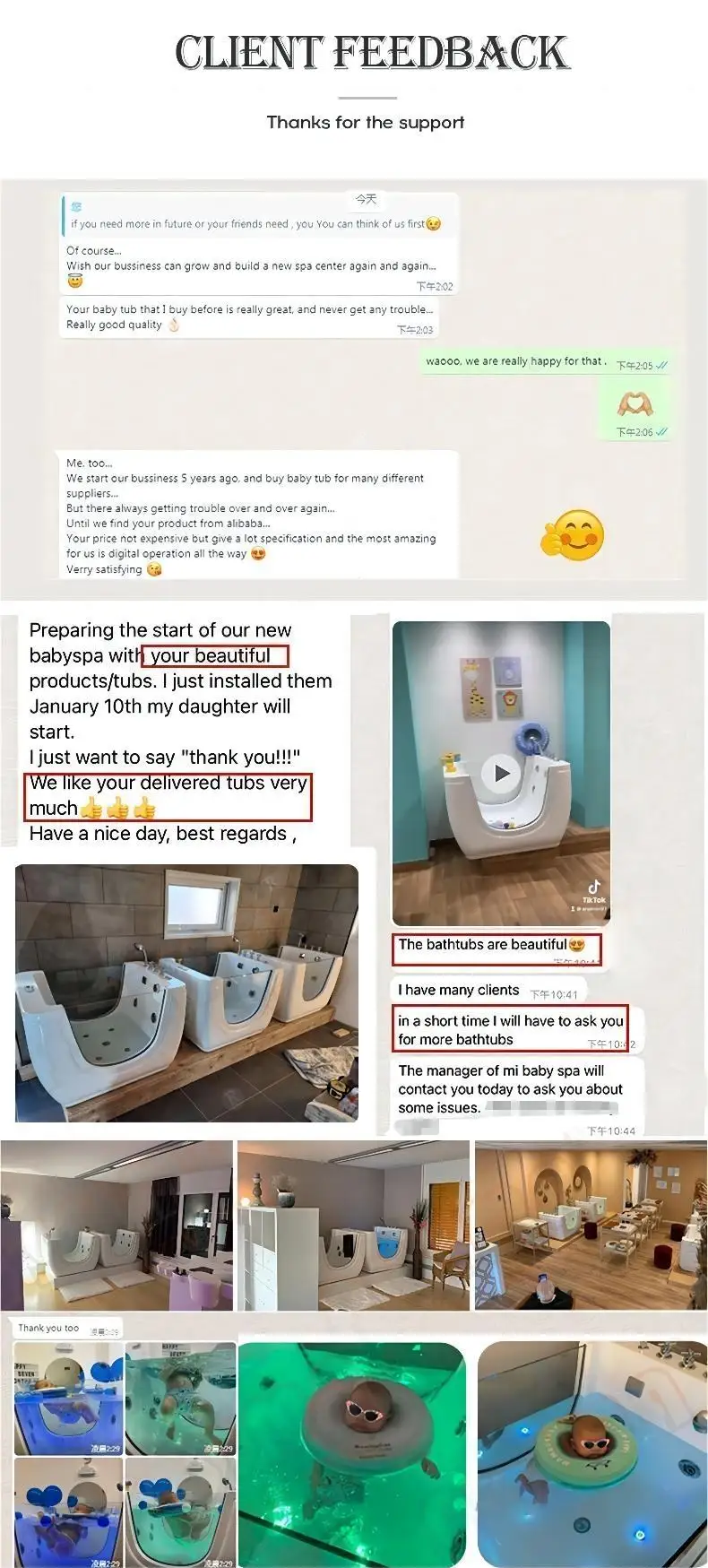The height and width of the screenshot is (1568, 708).
Task: Open the photo of three tubs on wooden platform
Action: click(186, 992)
